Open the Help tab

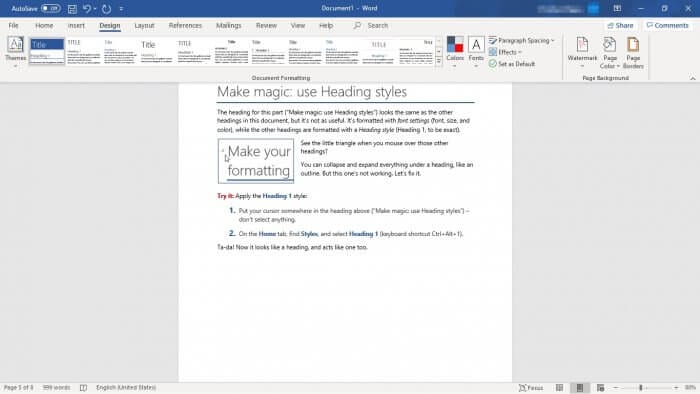point(326,25)
